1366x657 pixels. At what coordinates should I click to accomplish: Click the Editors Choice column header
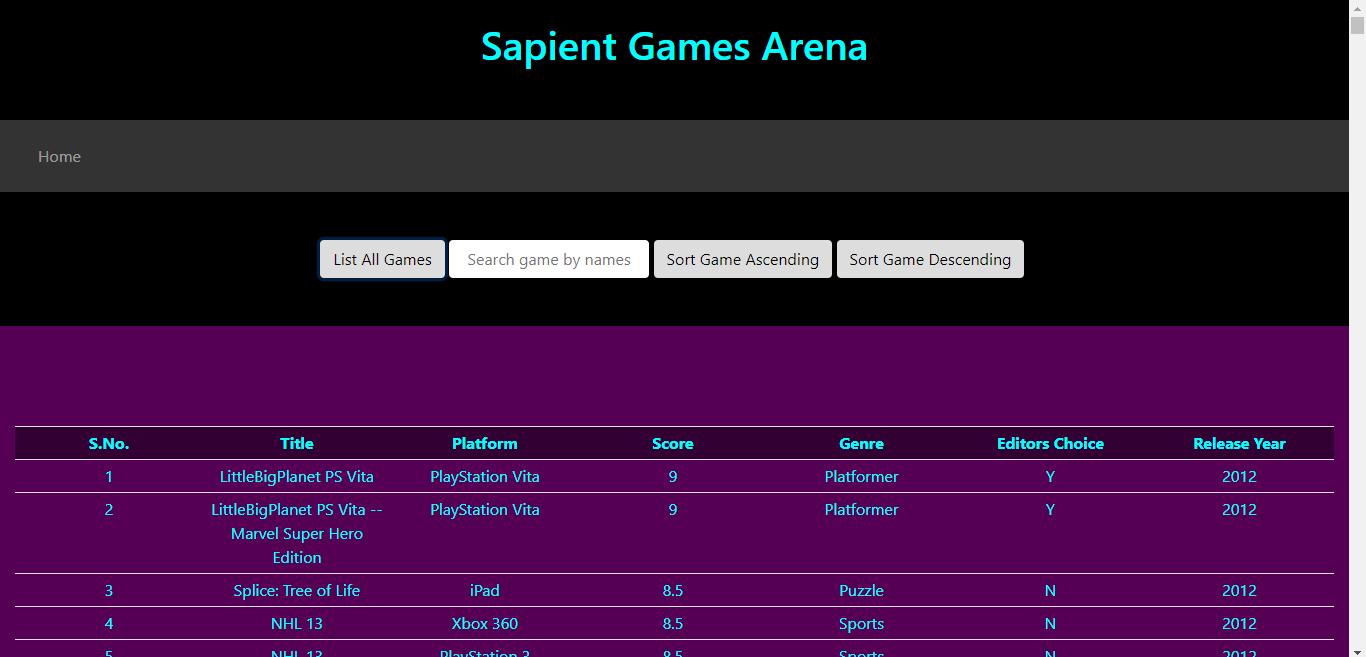(1050, 443)
